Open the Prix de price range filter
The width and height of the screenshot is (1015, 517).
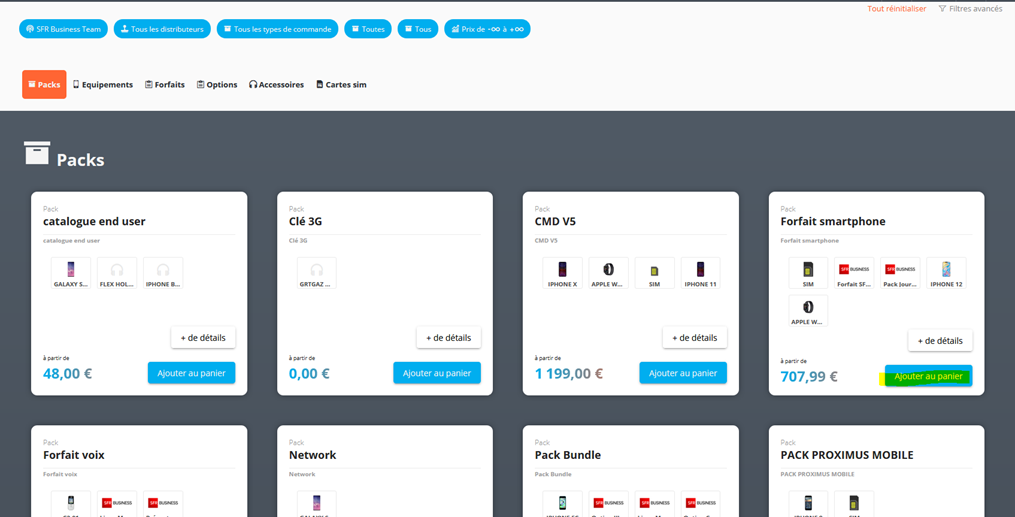point(487,29)
